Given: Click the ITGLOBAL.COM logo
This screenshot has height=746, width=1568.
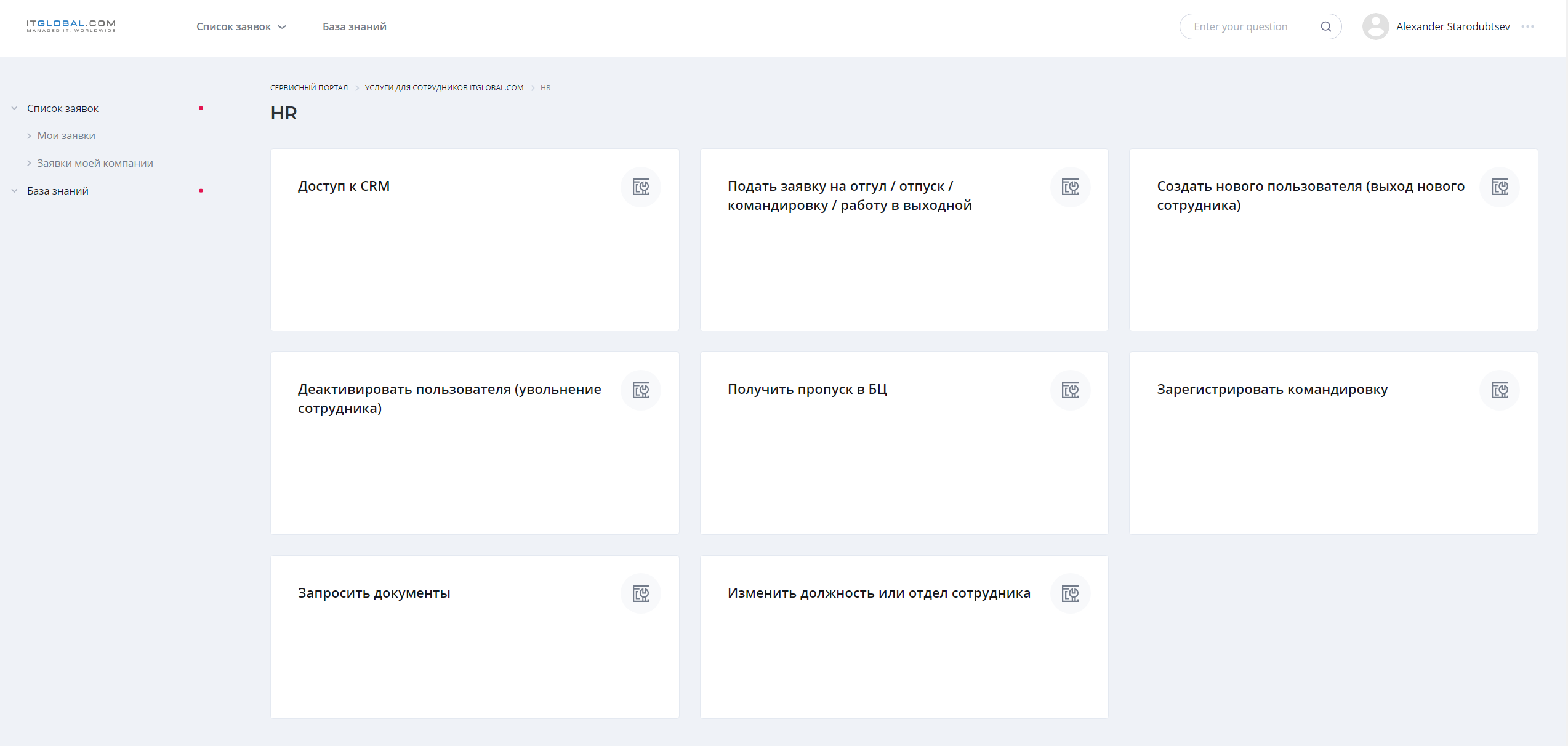Looking at the screenshot, I should click(71, 26).
